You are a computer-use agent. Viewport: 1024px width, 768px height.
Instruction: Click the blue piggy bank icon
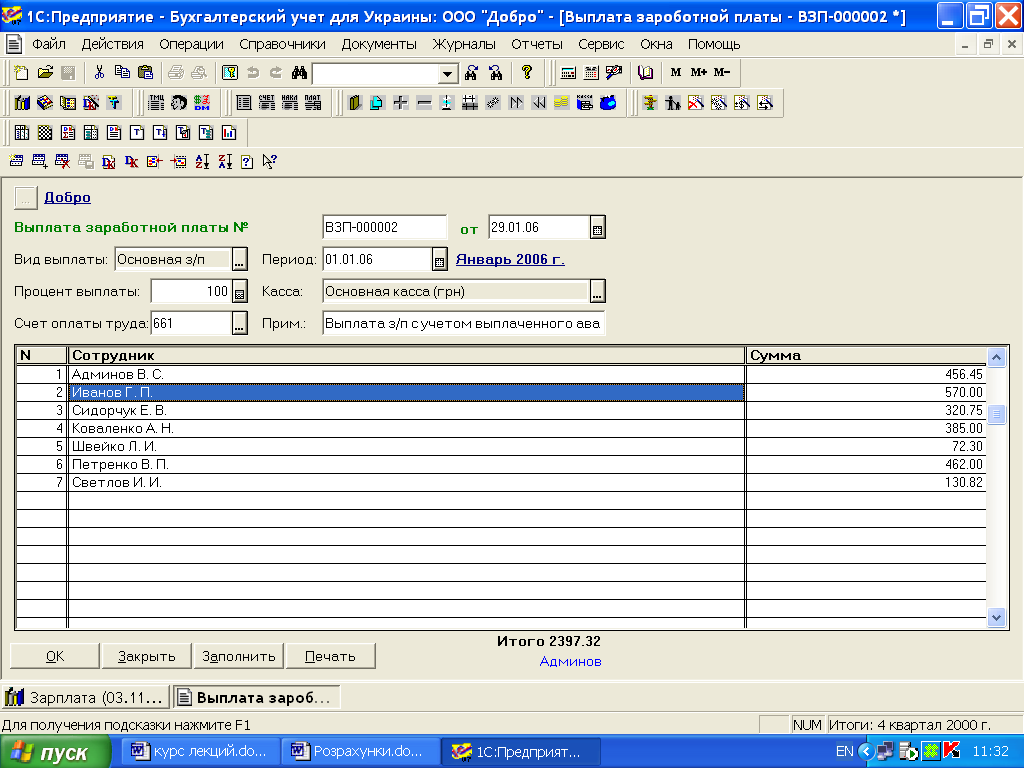coord(608,103)
